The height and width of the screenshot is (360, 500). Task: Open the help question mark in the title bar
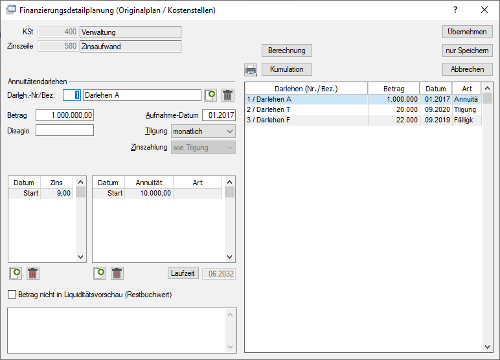(x=456, y=10)
